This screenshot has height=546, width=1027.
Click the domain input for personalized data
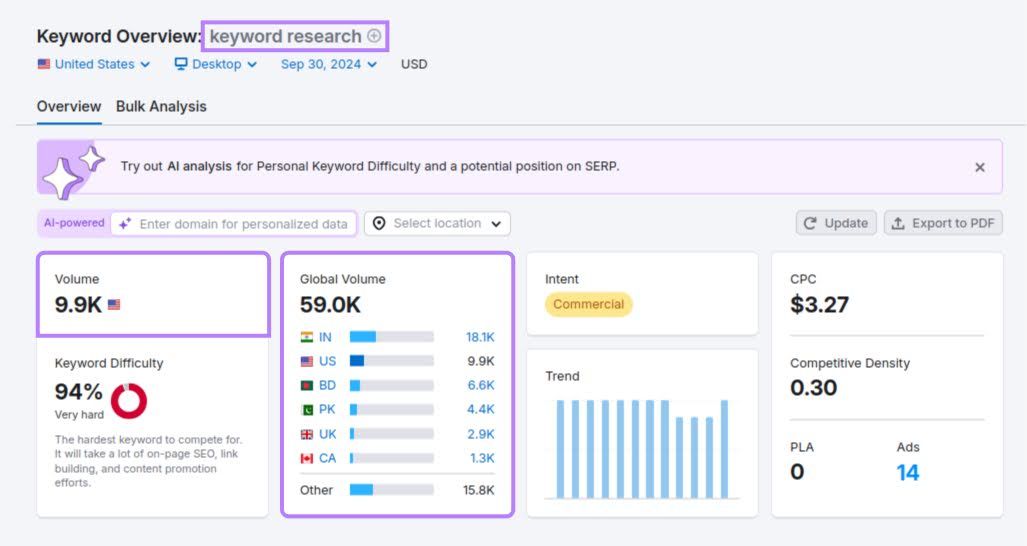[x=234, y=223]
